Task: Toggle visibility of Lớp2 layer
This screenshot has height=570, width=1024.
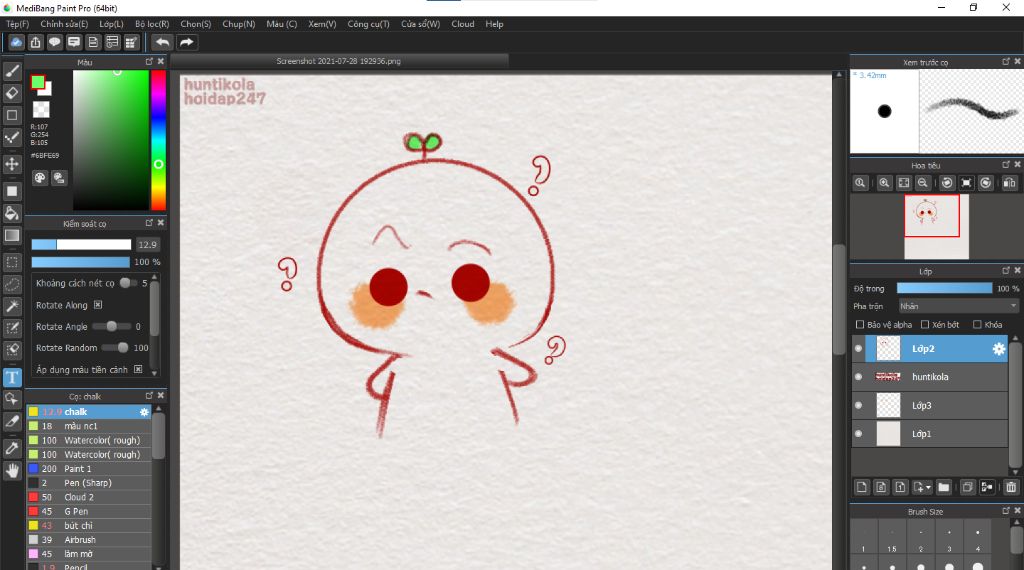Action: 858,349
